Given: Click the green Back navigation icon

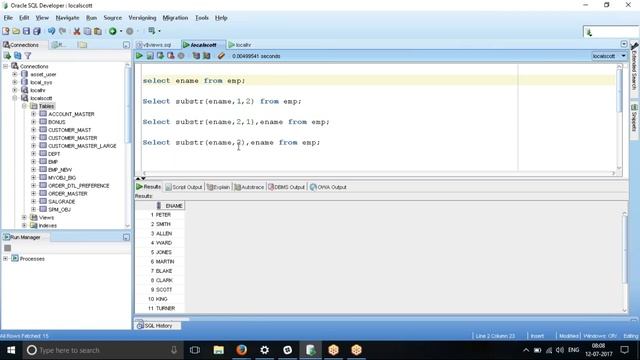Looking at the screenshot, I should coord(113,31).
